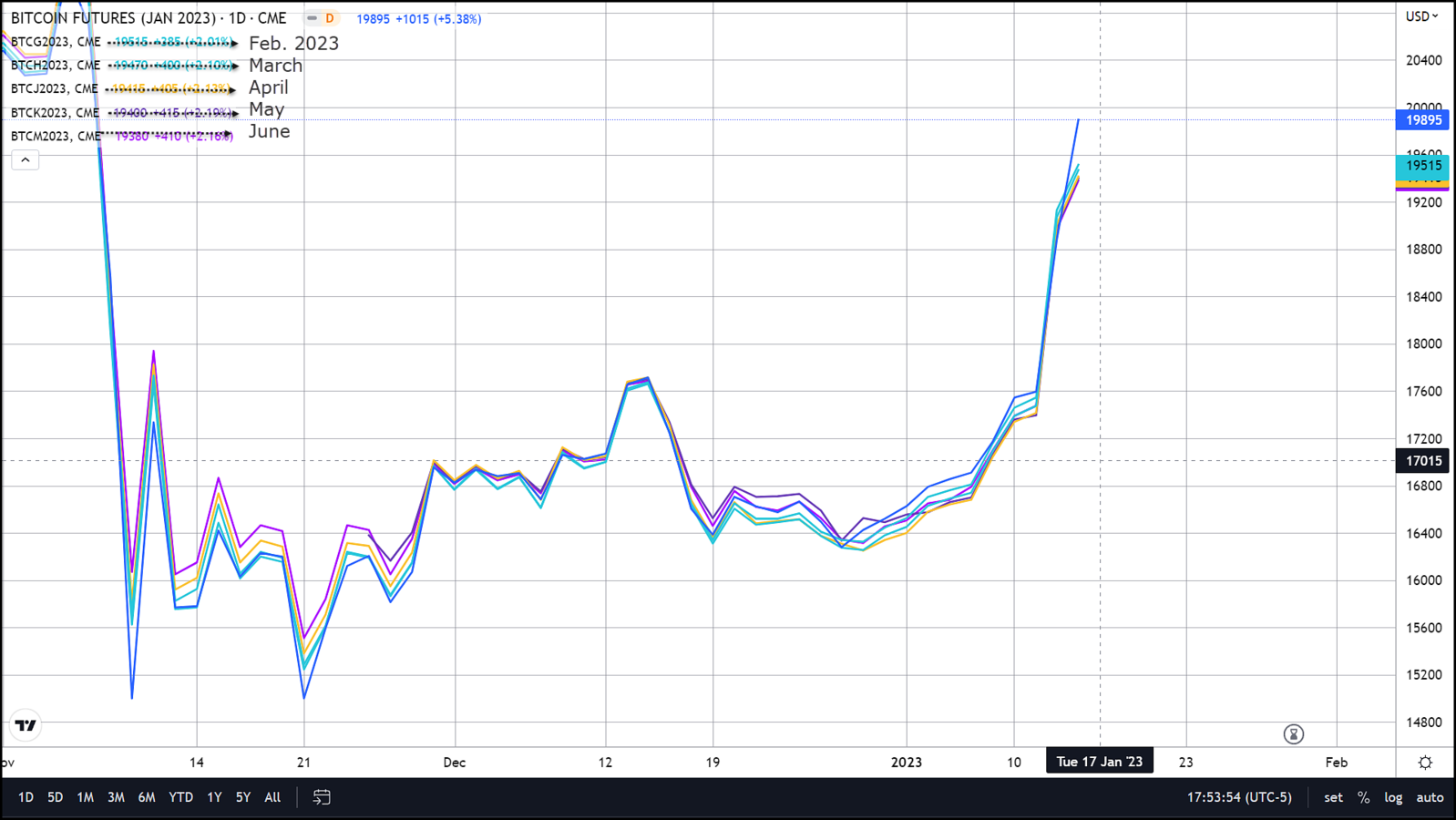Toggle the auto scale option
This screenshot has height=820, width=1456.
pyautogui.click(x=1430, y=797)
